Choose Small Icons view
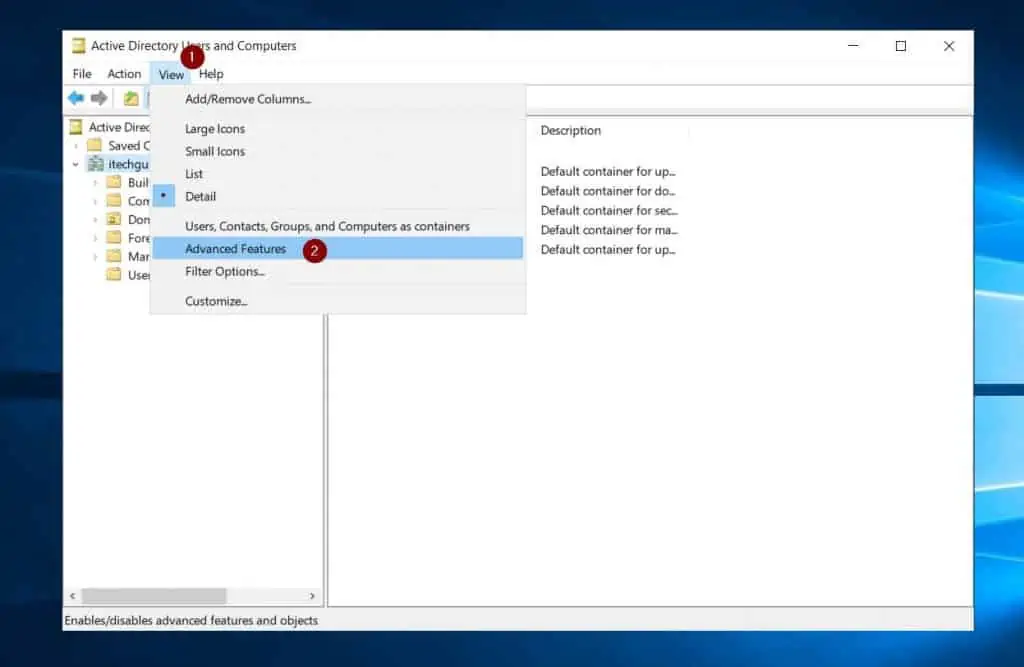Viewport: 1024px width, 667px height. (x=338, y=151)
